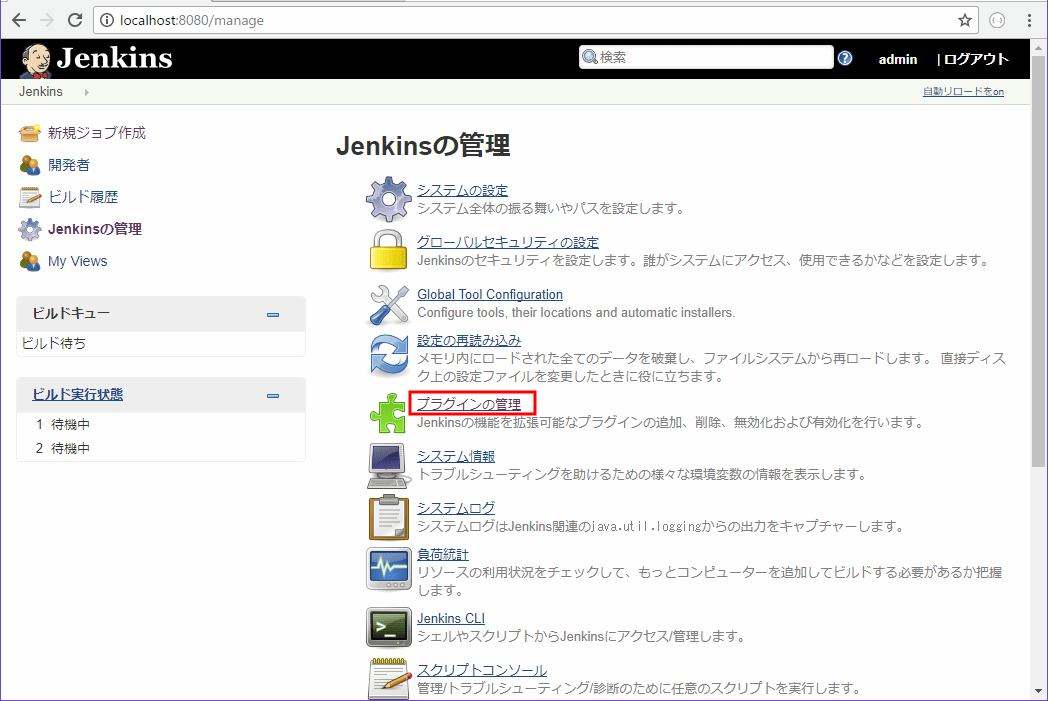Select the Jenkins CLI terminal icon
The image size is (1048, 701).
click(x=388, y=626)
